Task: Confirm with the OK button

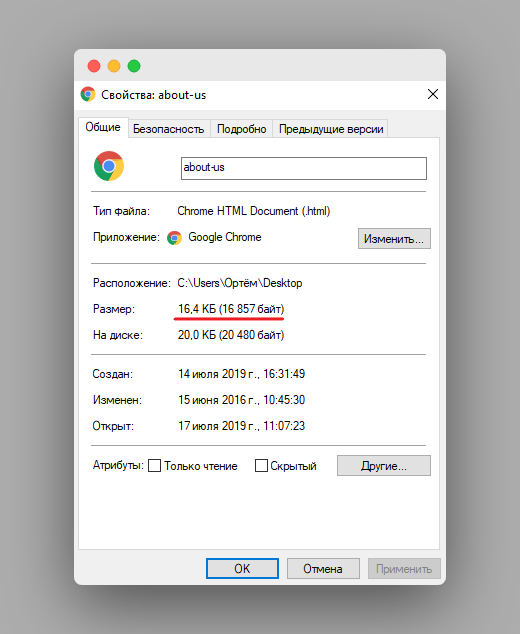Action: [242, 568]
